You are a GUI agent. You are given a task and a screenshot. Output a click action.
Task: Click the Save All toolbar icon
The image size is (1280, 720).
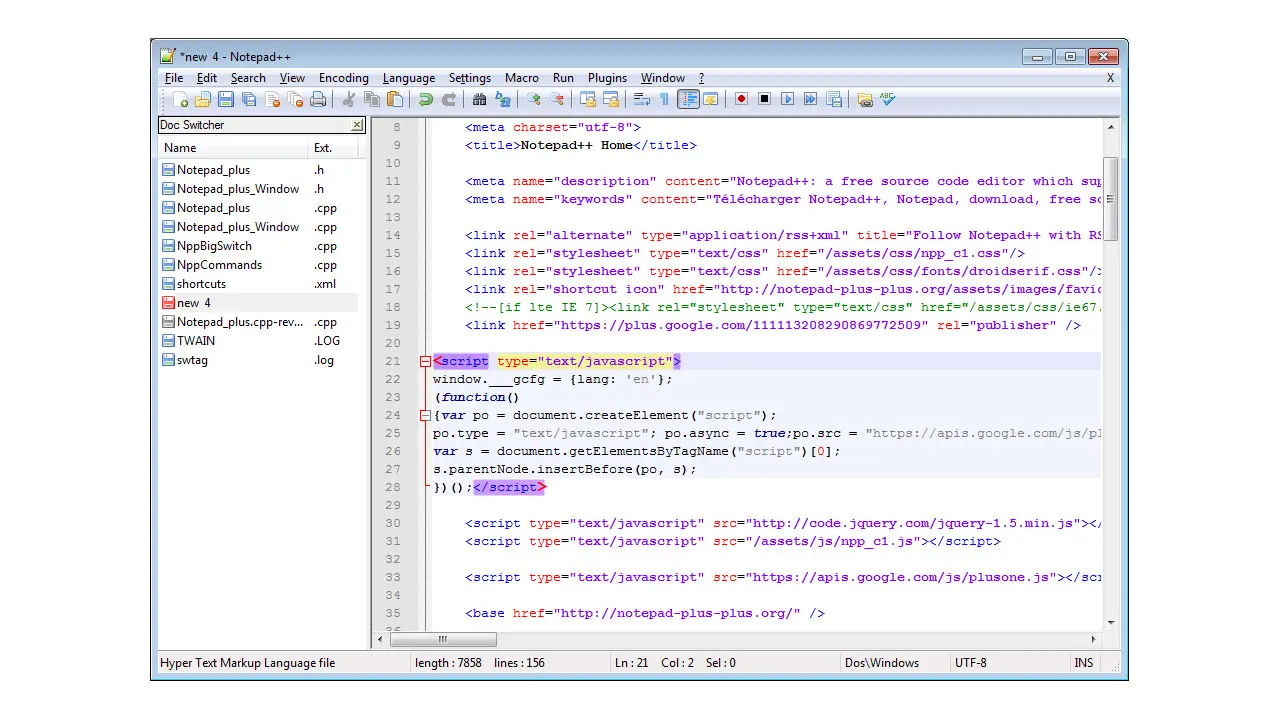(x=249, y=99)
